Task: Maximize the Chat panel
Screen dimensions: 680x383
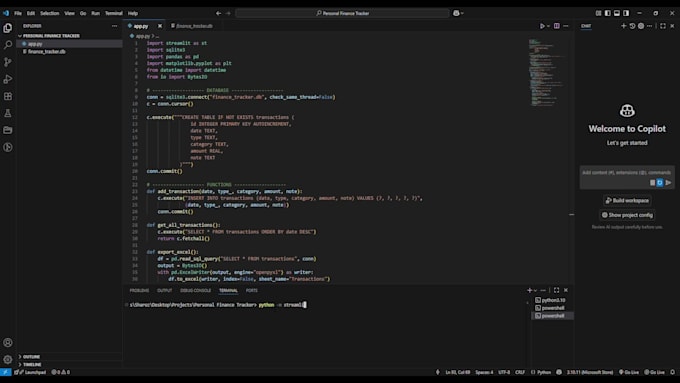Action: [x=663, y=26]
